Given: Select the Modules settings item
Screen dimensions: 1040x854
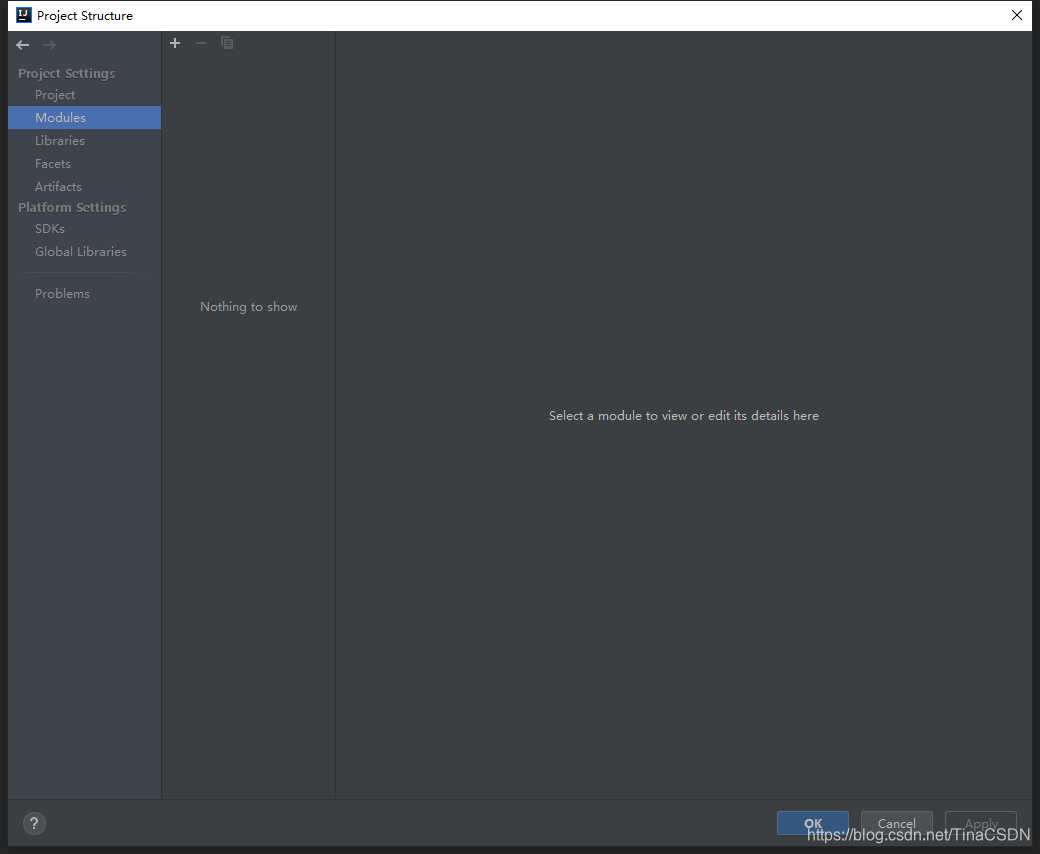Looking at the screenshot, I should [84, 117].
